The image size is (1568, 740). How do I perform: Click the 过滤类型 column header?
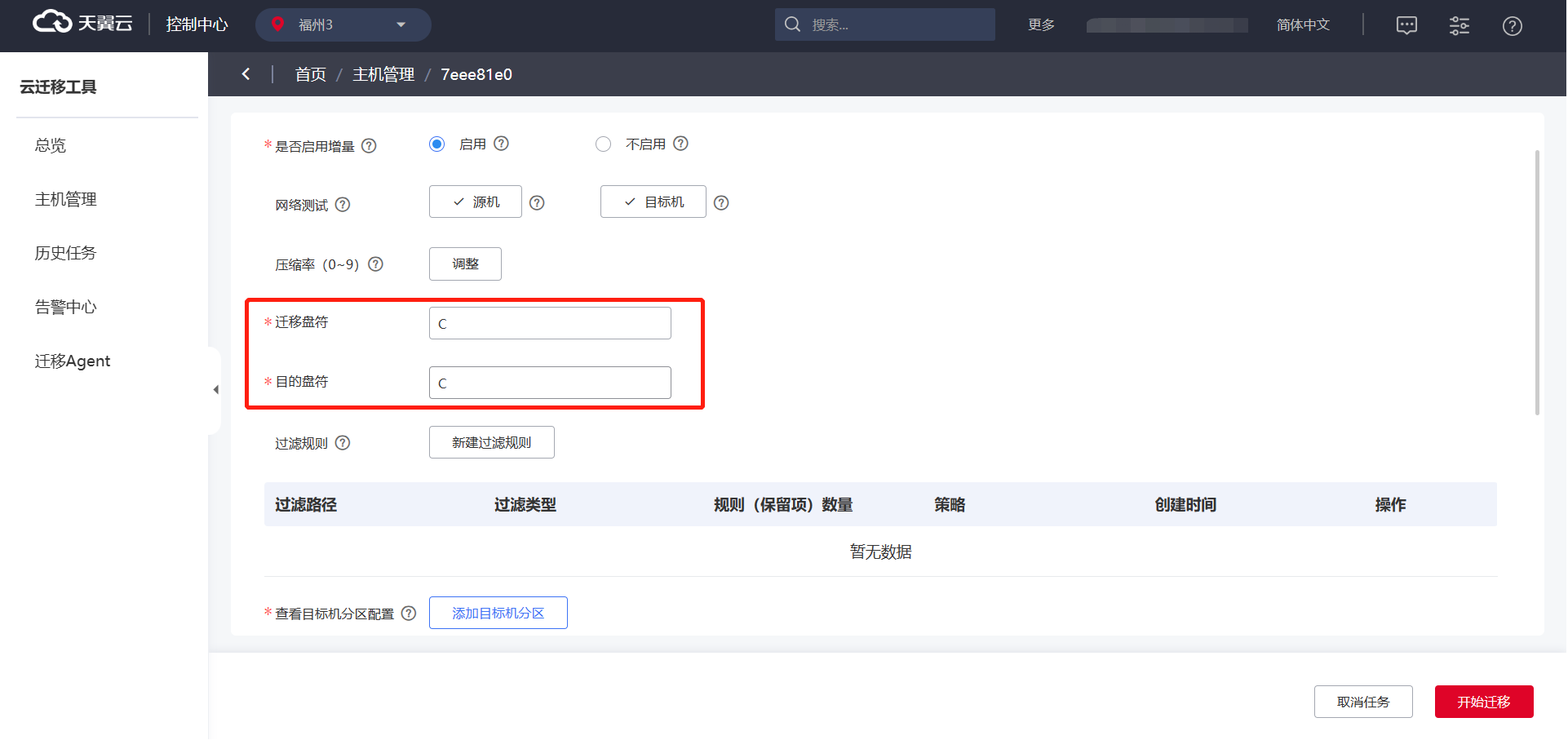coord(525,505)
